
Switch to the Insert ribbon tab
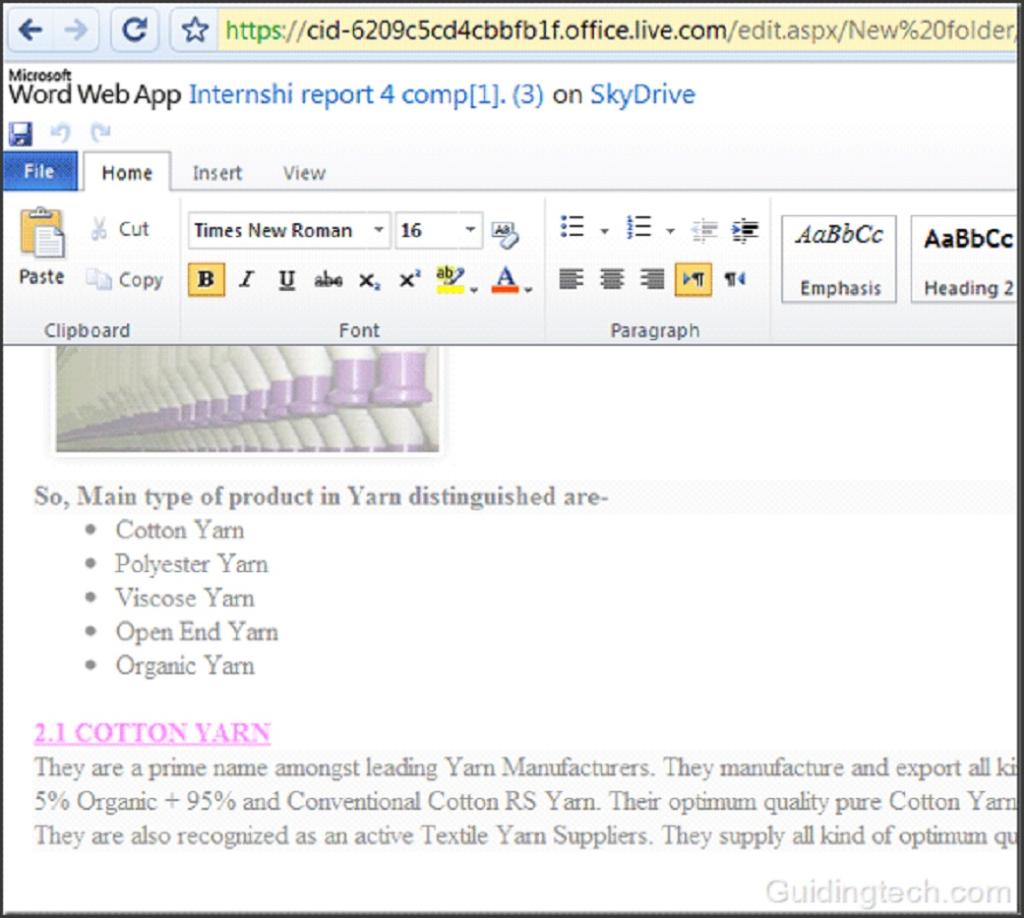(x=217, y=173)
